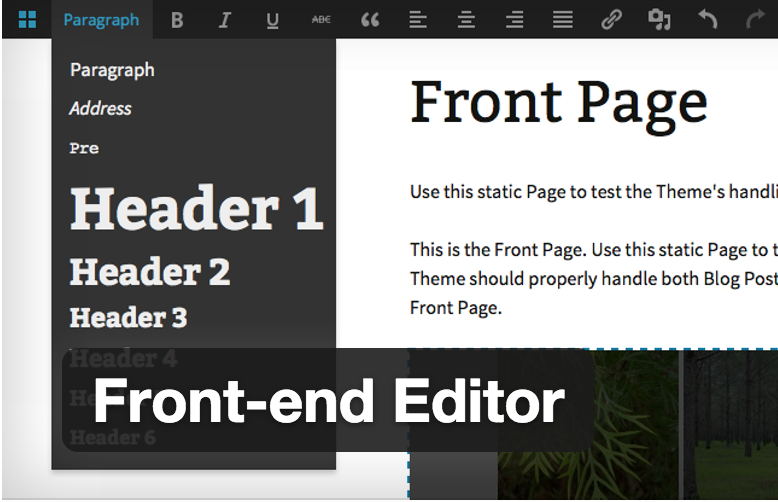Justify text alignment
The width and height of the screenshot is (778, 502).
coord(563,20)
